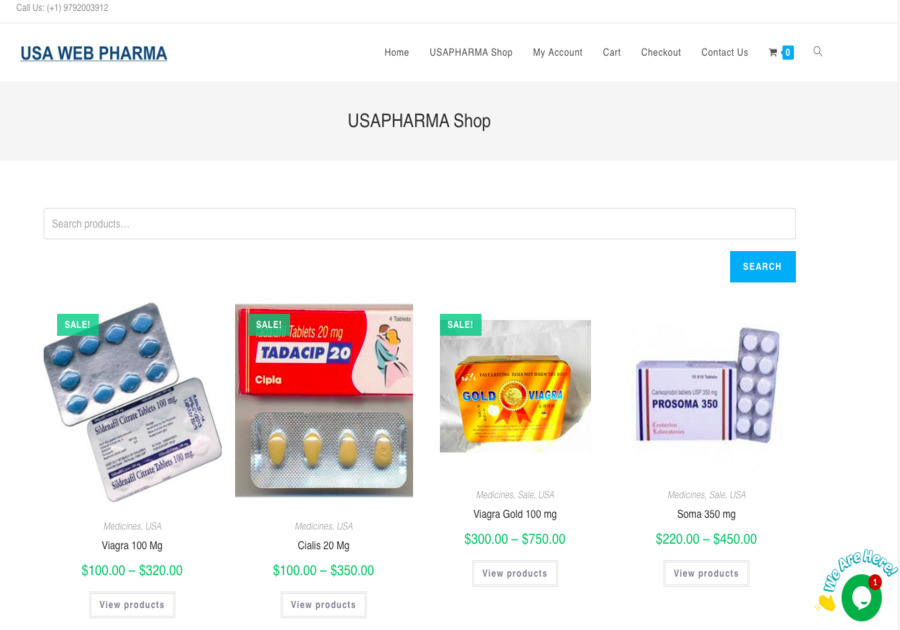
Task: View products for Soma 350 mg
Action: [706, 573]
